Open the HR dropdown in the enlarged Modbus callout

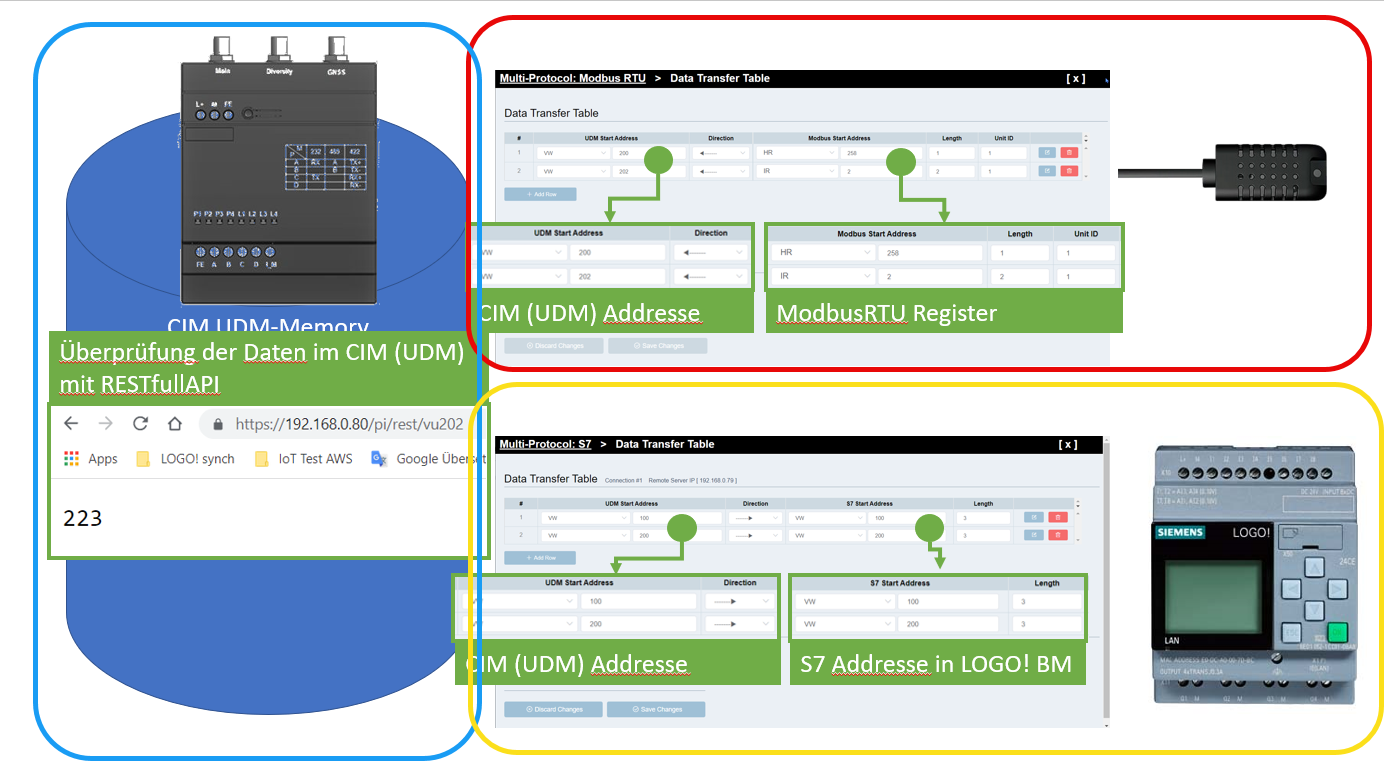824,253
